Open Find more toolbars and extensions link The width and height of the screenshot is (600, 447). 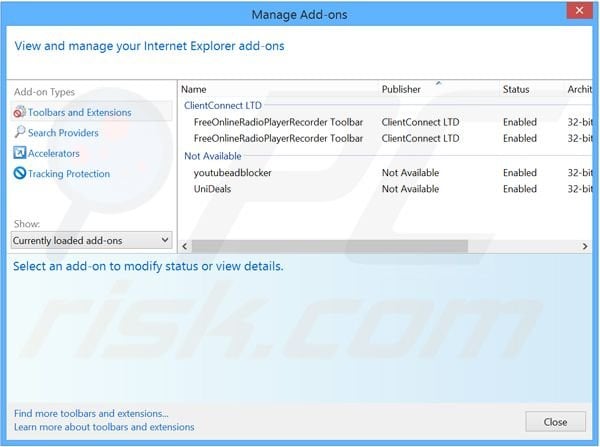point(91,414)
